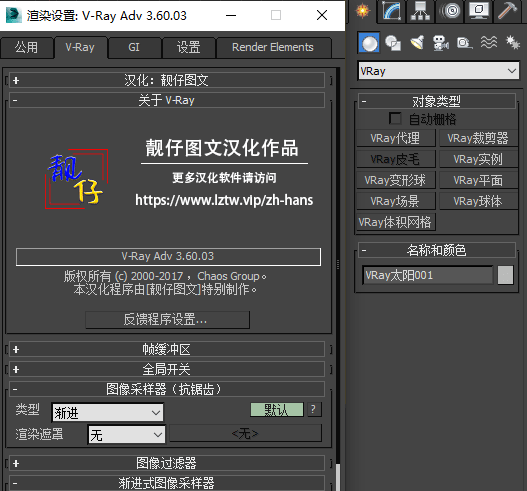
Task: Open the Utilities panel hammer icon
Action: point(507,11)
